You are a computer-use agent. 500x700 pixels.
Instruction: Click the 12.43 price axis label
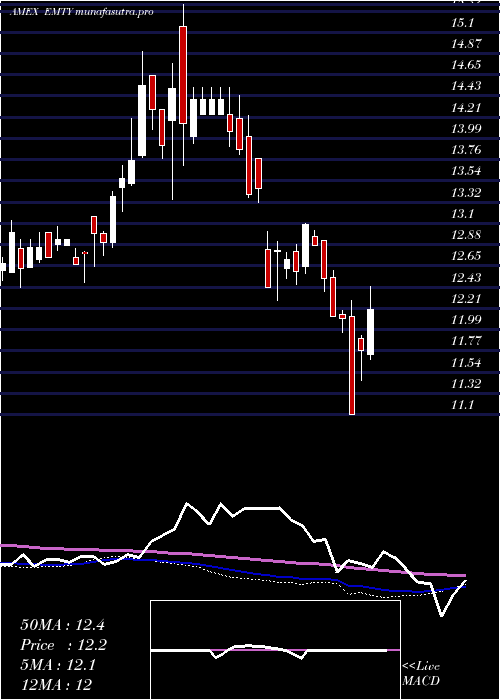[467, 277]
